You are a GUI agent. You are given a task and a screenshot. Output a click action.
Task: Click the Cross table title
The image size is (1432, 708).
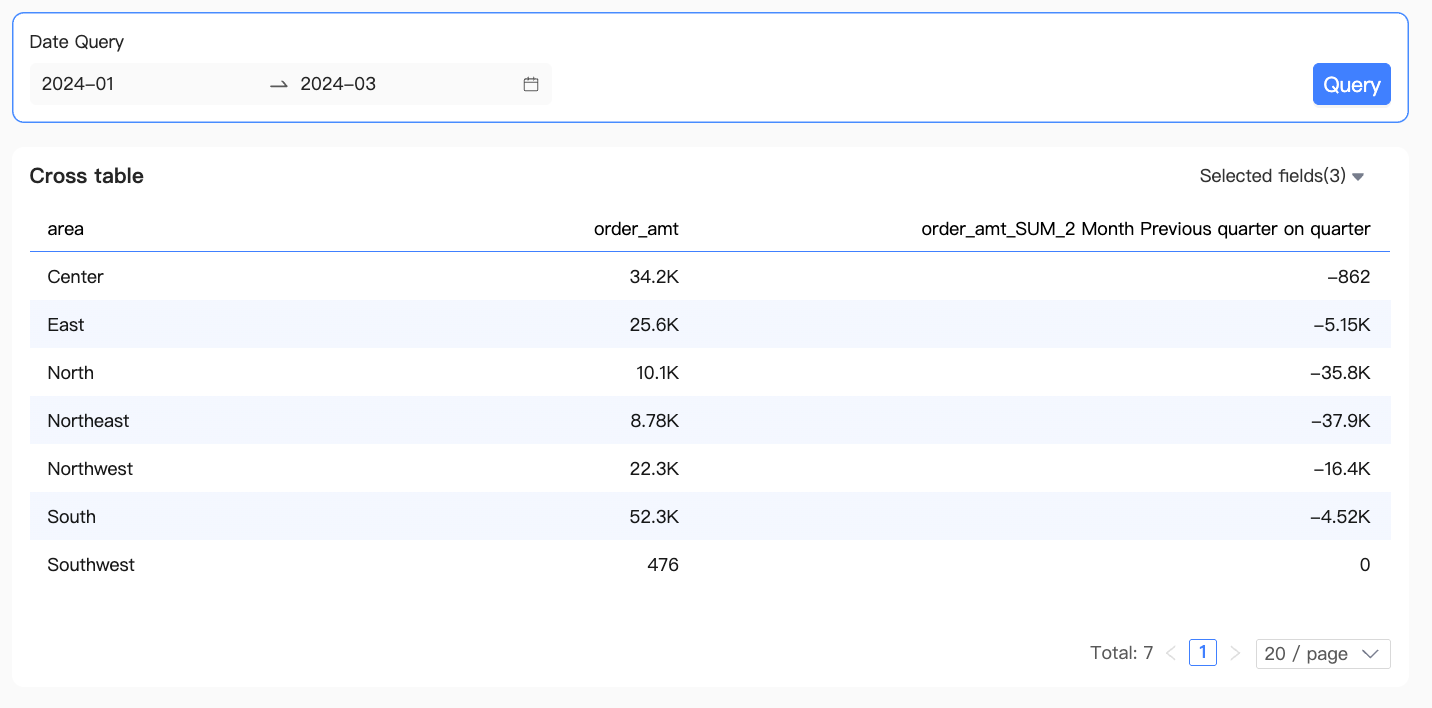tap(87, 176)
